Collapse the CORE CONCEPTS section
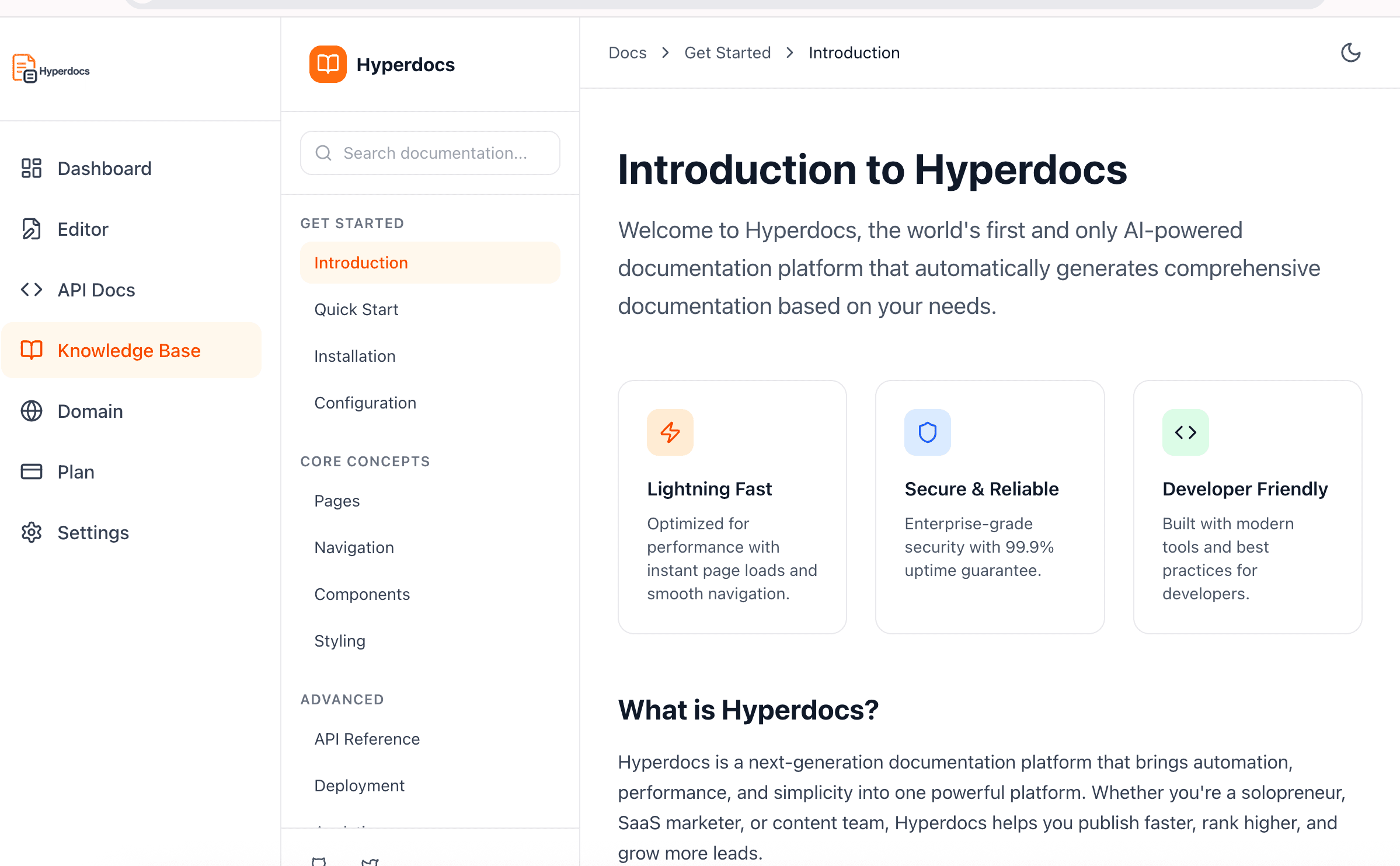Image resolution: width=1400 pixels, height=866 pixels. pos(365,460)
